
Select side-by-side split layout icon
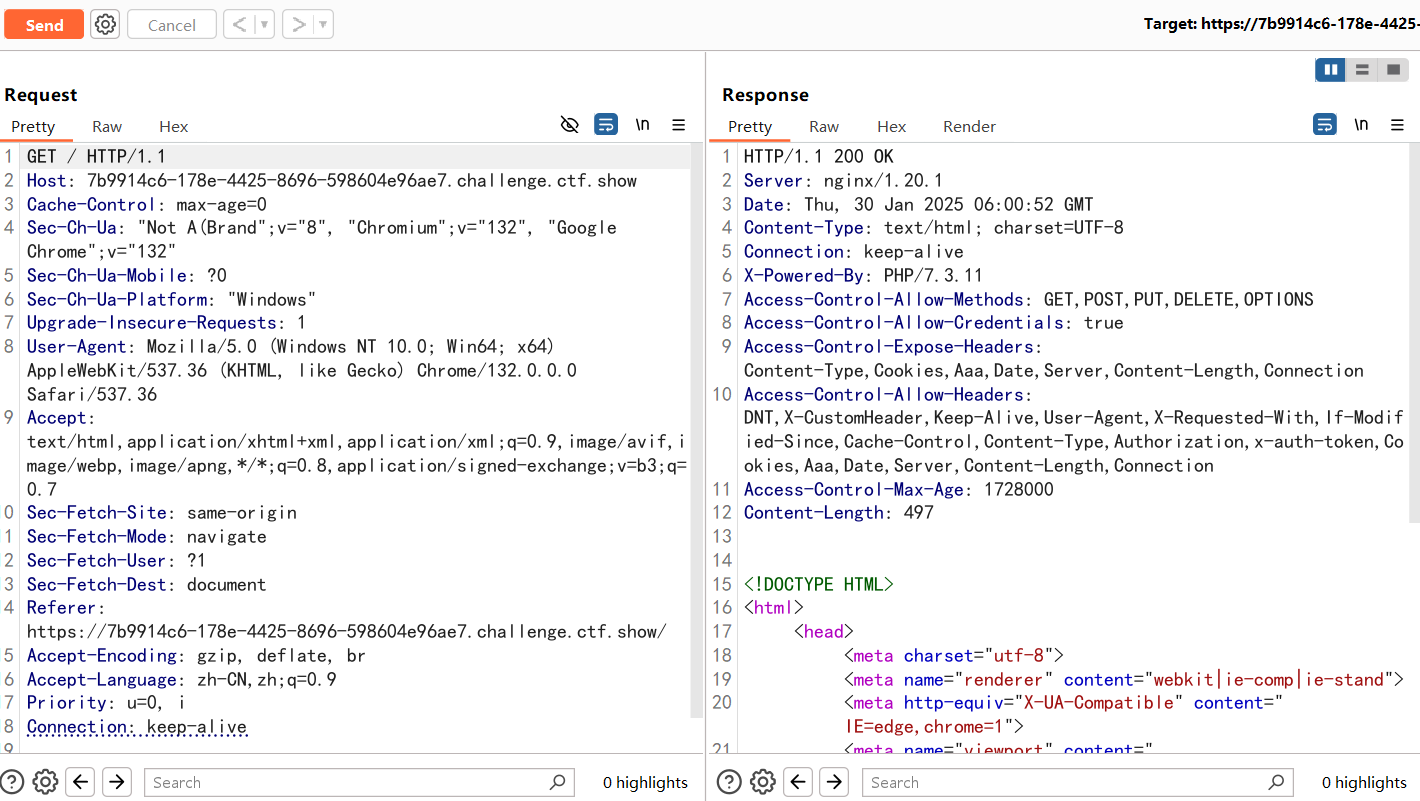(1330, 69)
